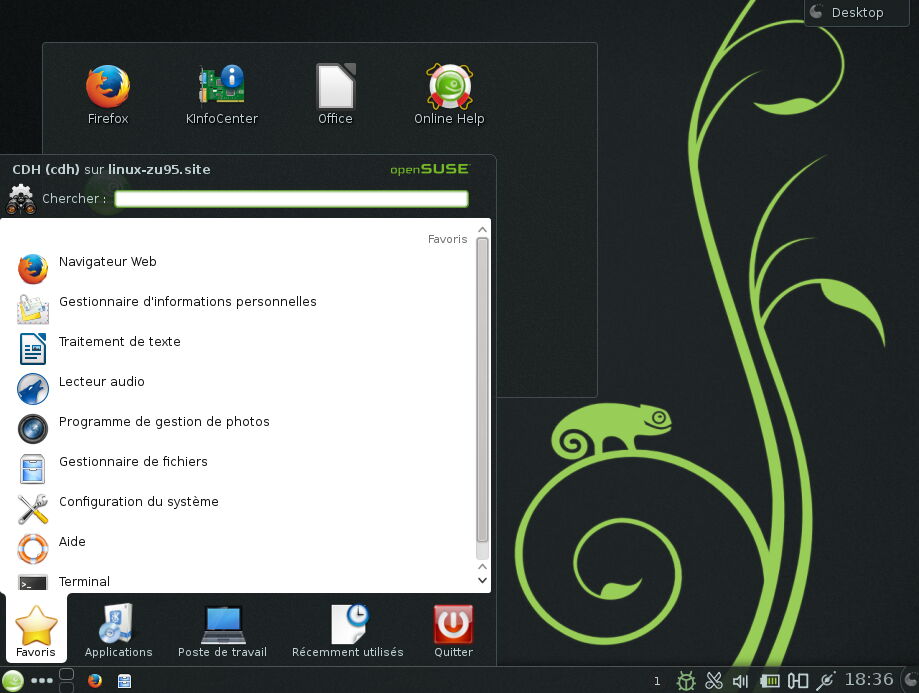Open Gestionnaire de fichiers

[133, 461]
